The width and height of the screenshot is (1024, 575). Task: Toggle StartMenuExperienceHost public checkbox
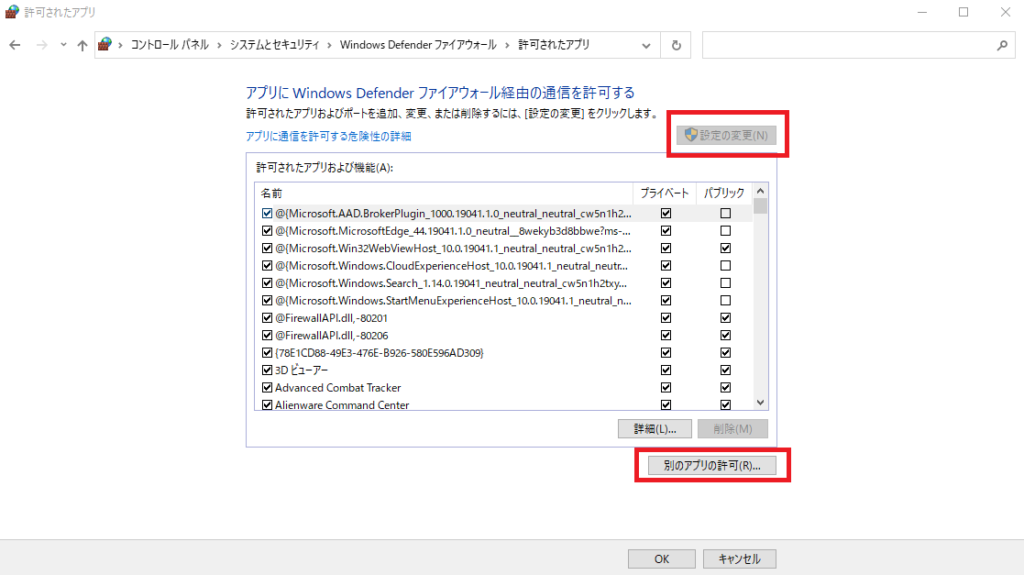click(x=726, y=301)
